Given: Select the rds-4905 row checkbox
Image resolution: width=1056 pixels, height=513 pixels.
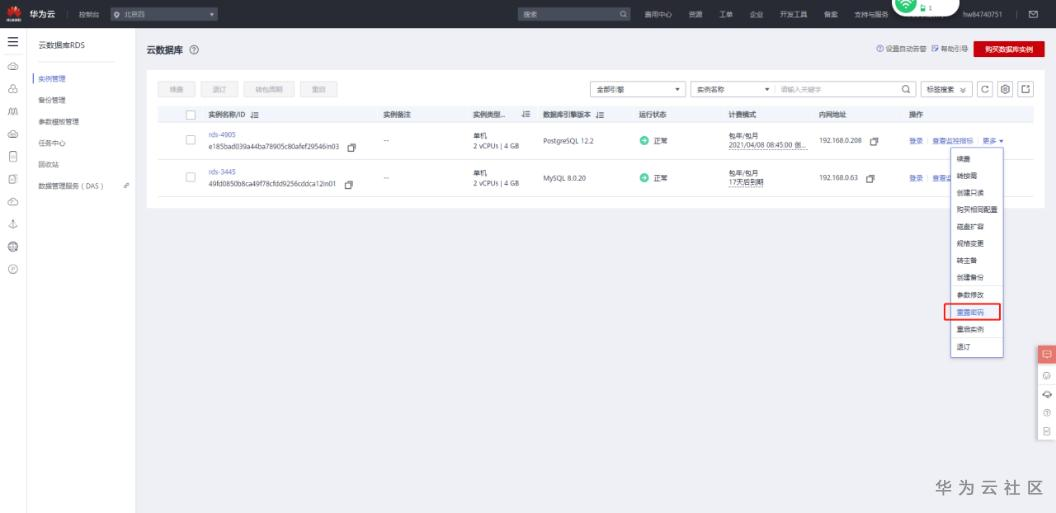Looking at the screenshot, I should pos(191,140).
